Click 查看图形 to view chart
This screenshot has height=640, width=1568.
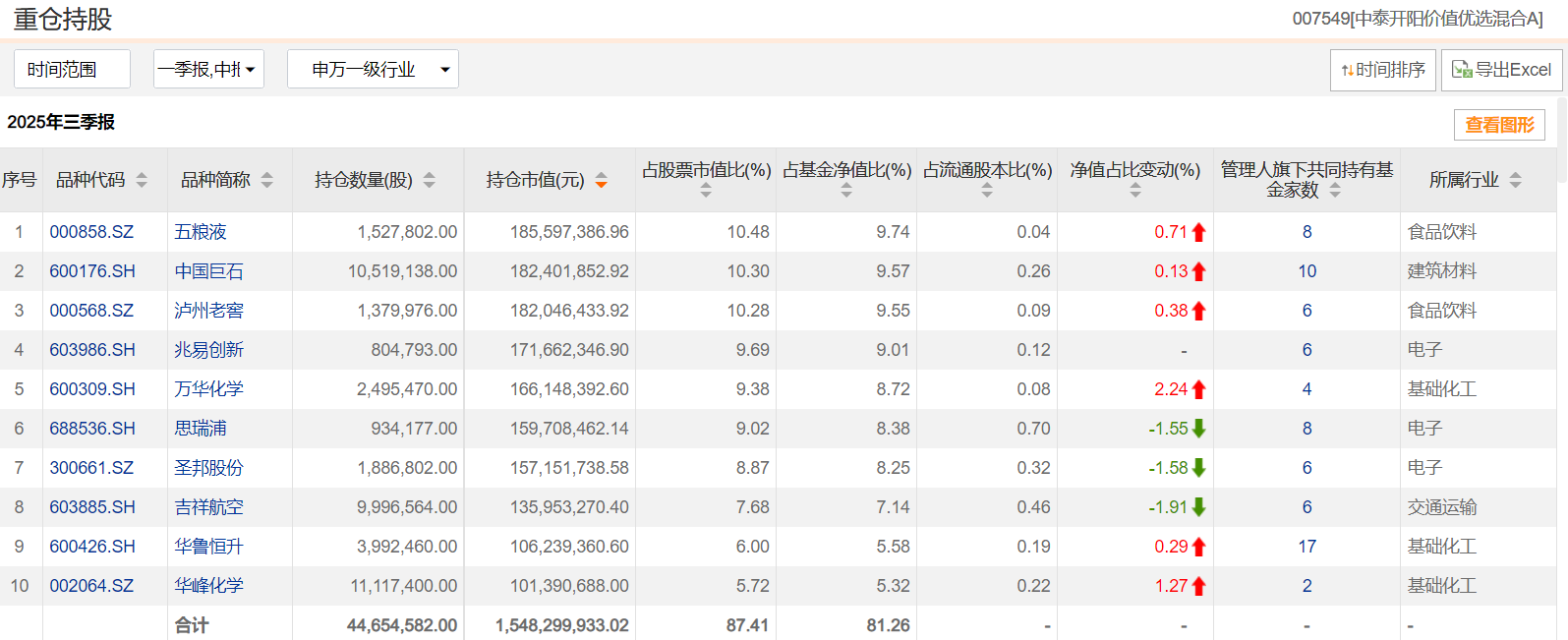1499,125
